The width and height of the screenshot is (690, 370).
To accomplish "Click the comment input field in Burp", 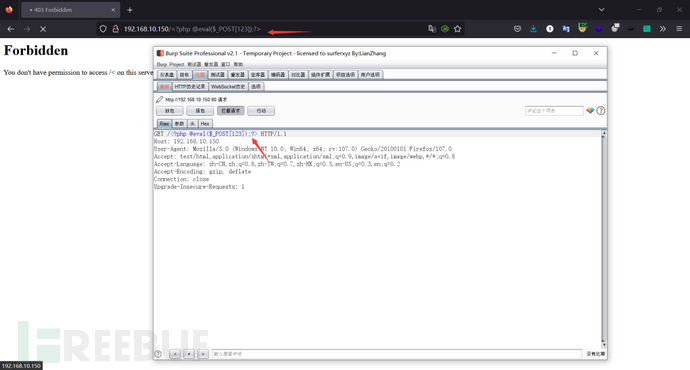I will pyautogui.click(x=554, y=111).
